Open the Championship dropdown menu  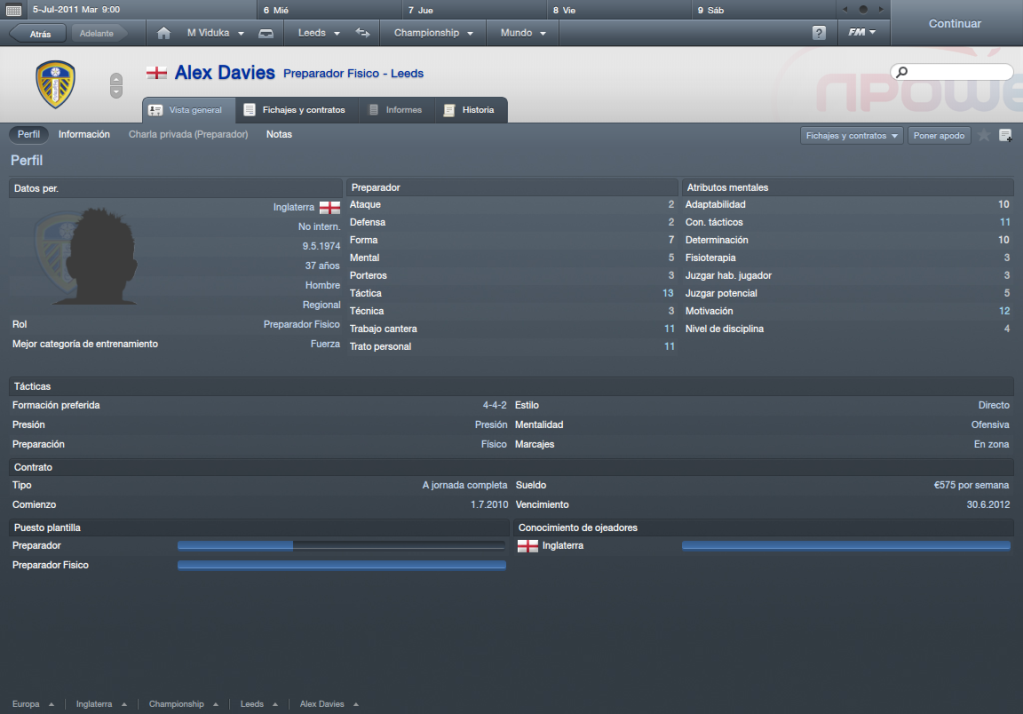(x=433, y=33)
